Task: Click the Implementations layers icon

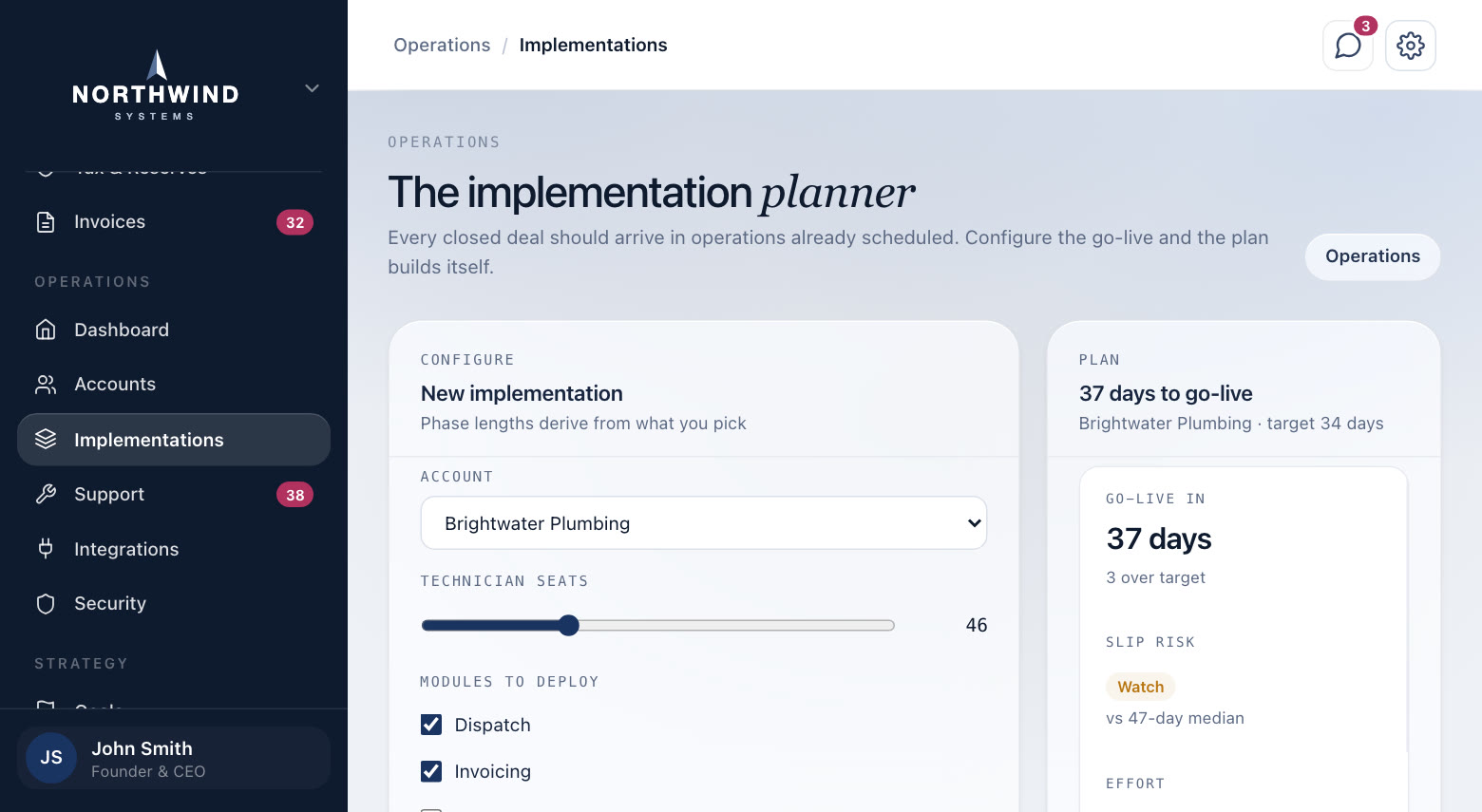Action: (x=46, y=440)
